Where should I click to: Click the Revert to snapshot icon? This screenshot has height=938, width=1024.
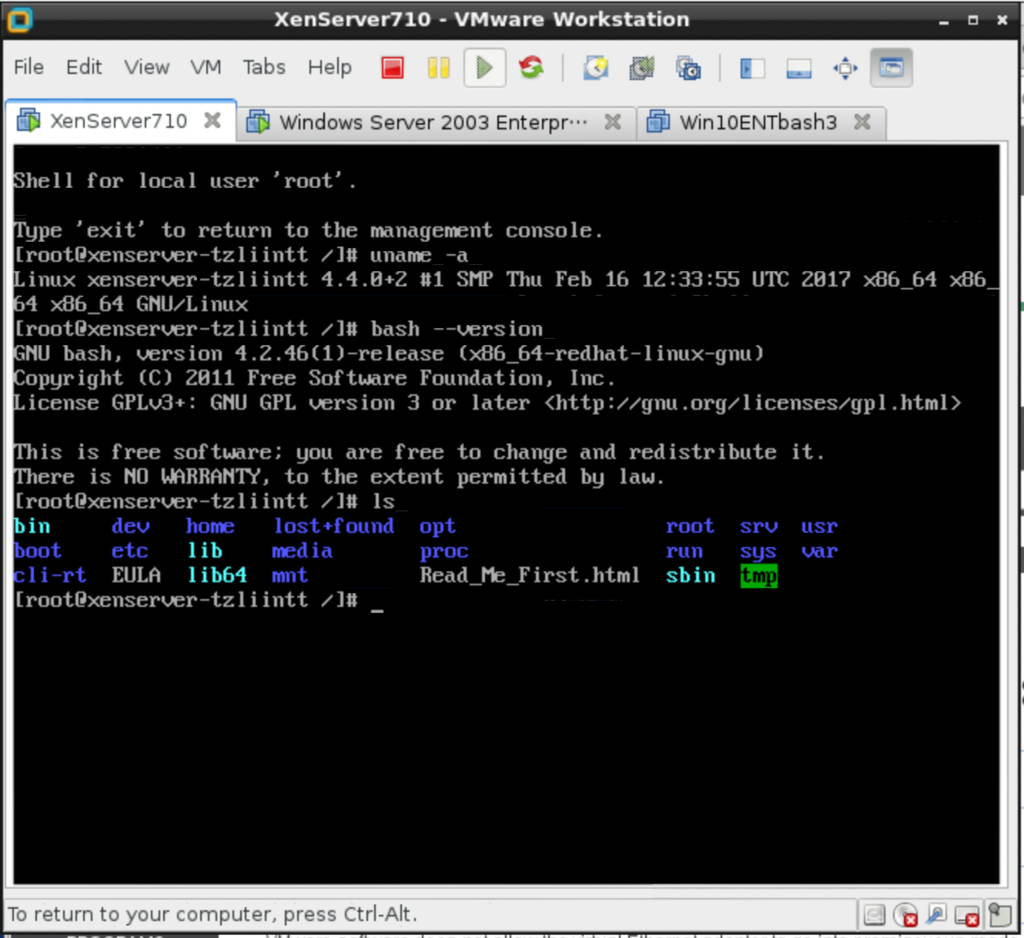click(642, 67)
